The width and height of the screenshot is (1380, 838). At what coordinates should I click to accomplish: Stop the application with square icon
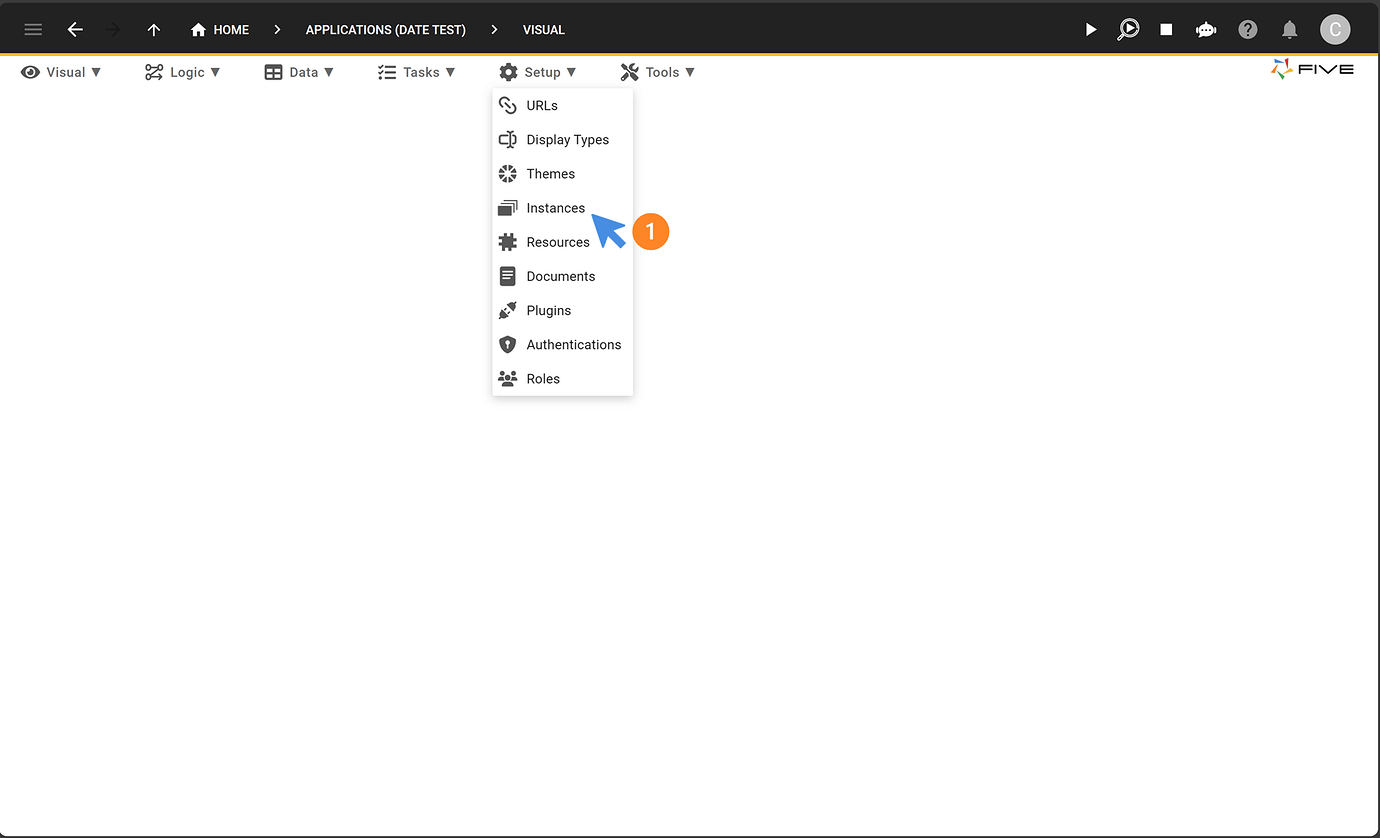[x=1166, y=30]
